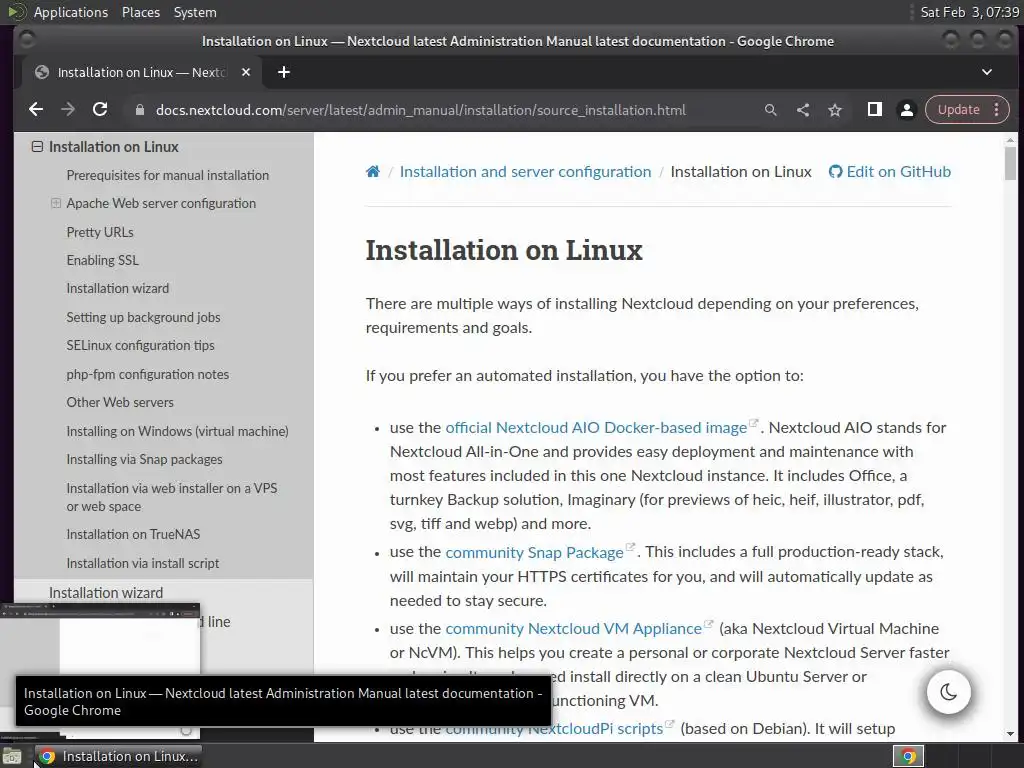Open Prerequisites for manual installation
The width and height of the screenshot is (1024, 768).
tap(168, 175)
